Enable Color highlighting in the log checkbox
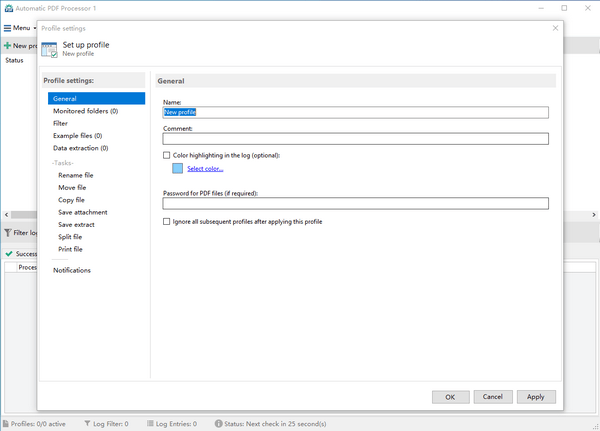This screenshot has width=600, height=431. tap(167, 156)
